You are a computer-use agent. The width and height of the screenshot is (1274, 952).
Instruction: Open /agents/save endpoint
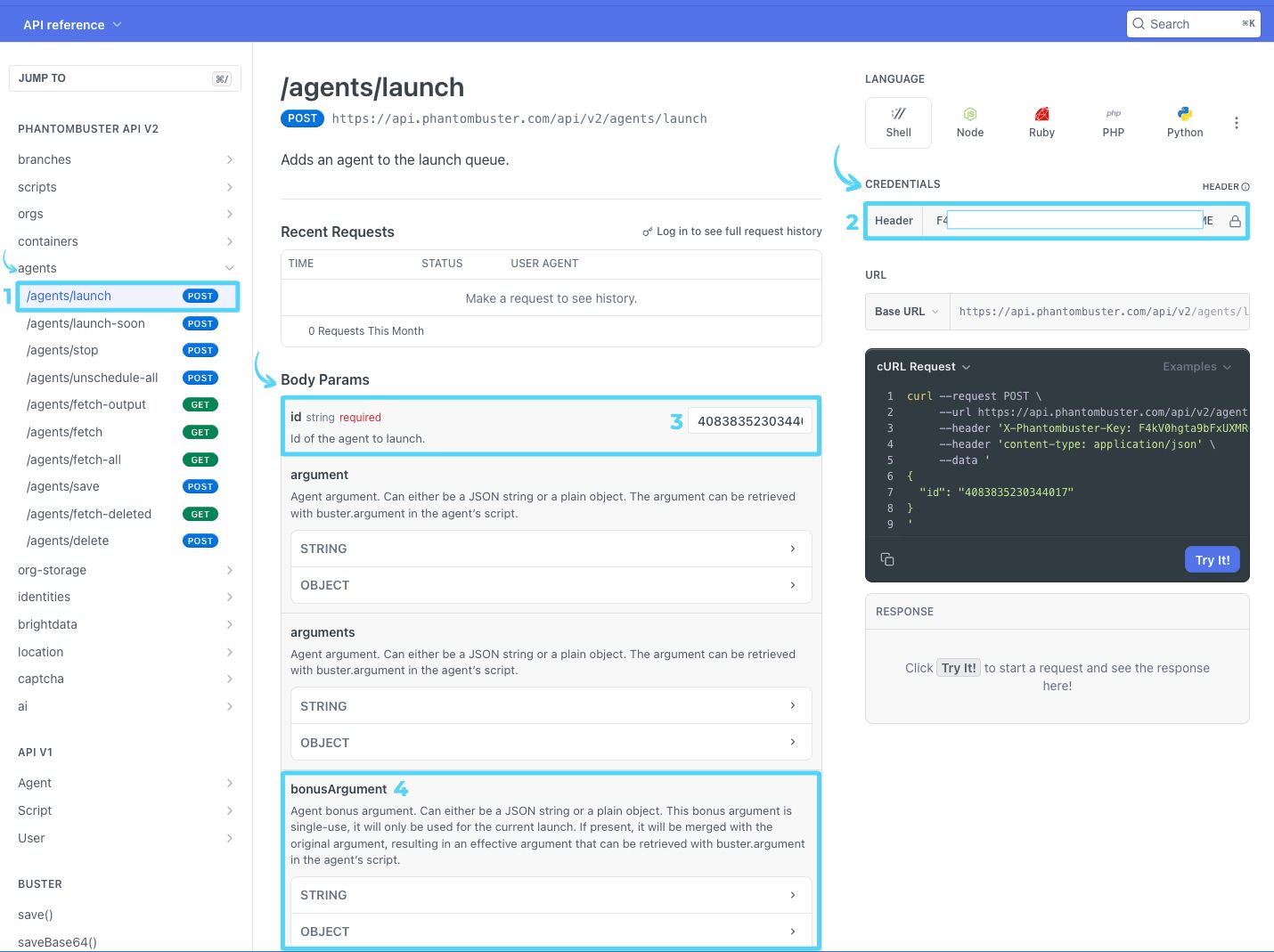[120, 486]
